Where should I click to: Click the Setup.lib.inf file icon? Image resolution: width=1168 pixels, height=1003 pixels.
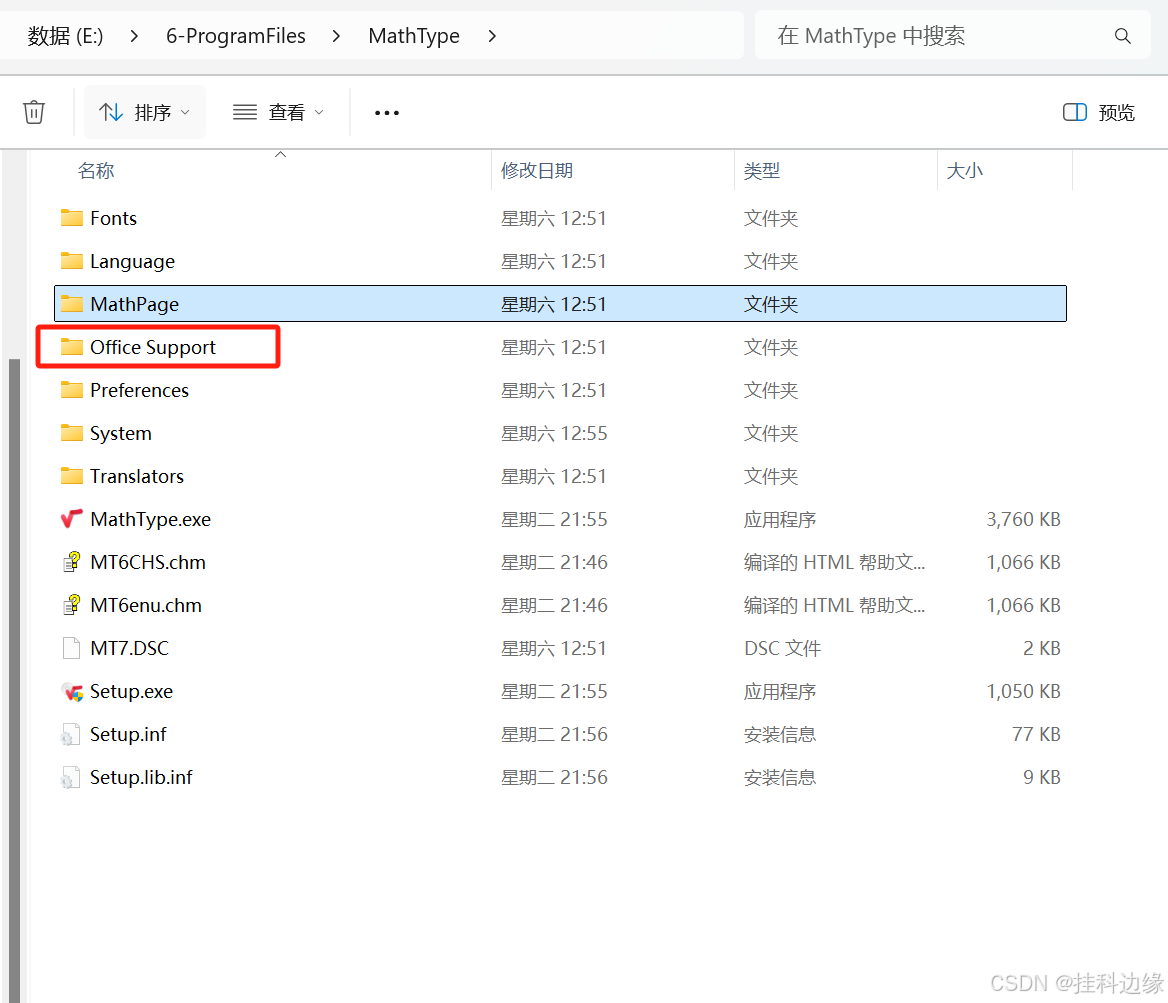(x=70, y=778)
